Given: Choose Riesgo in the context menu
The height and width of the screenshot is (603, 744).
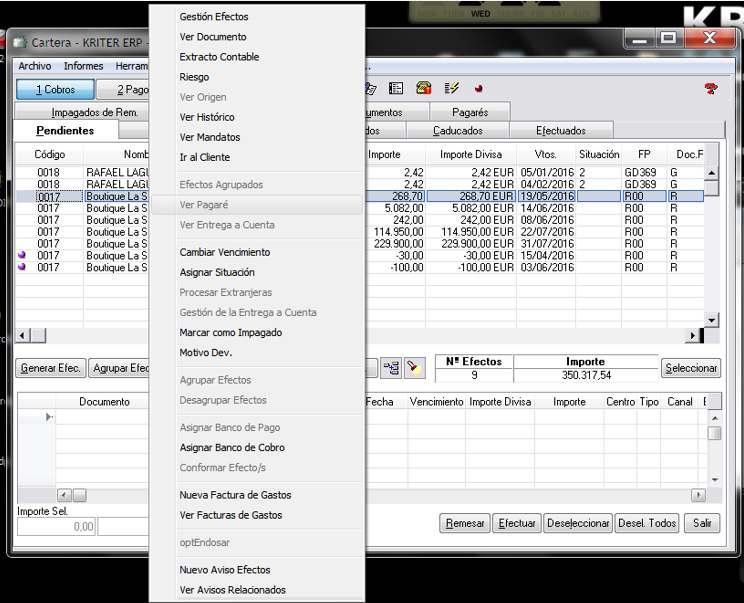Looking at the screenshot, I should coord(194,77).
